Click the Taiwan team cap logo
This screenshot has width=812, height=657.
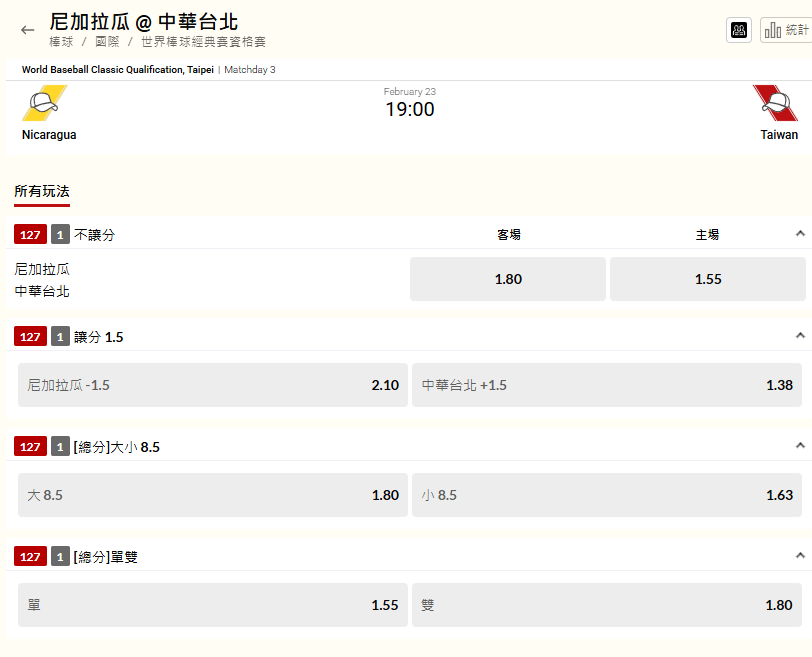[775, 103]
